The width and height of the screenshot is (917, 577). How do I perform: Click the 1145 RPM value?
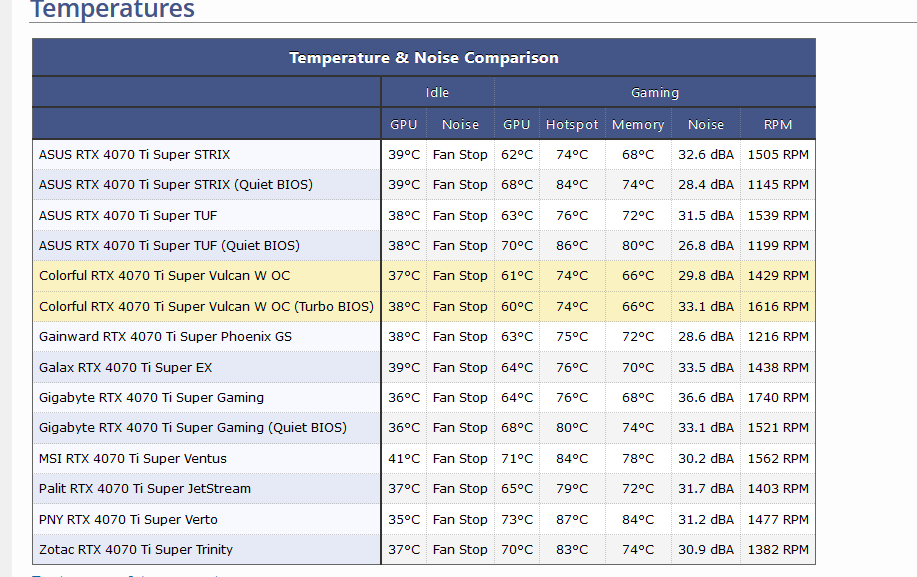(x=778, y=185)
